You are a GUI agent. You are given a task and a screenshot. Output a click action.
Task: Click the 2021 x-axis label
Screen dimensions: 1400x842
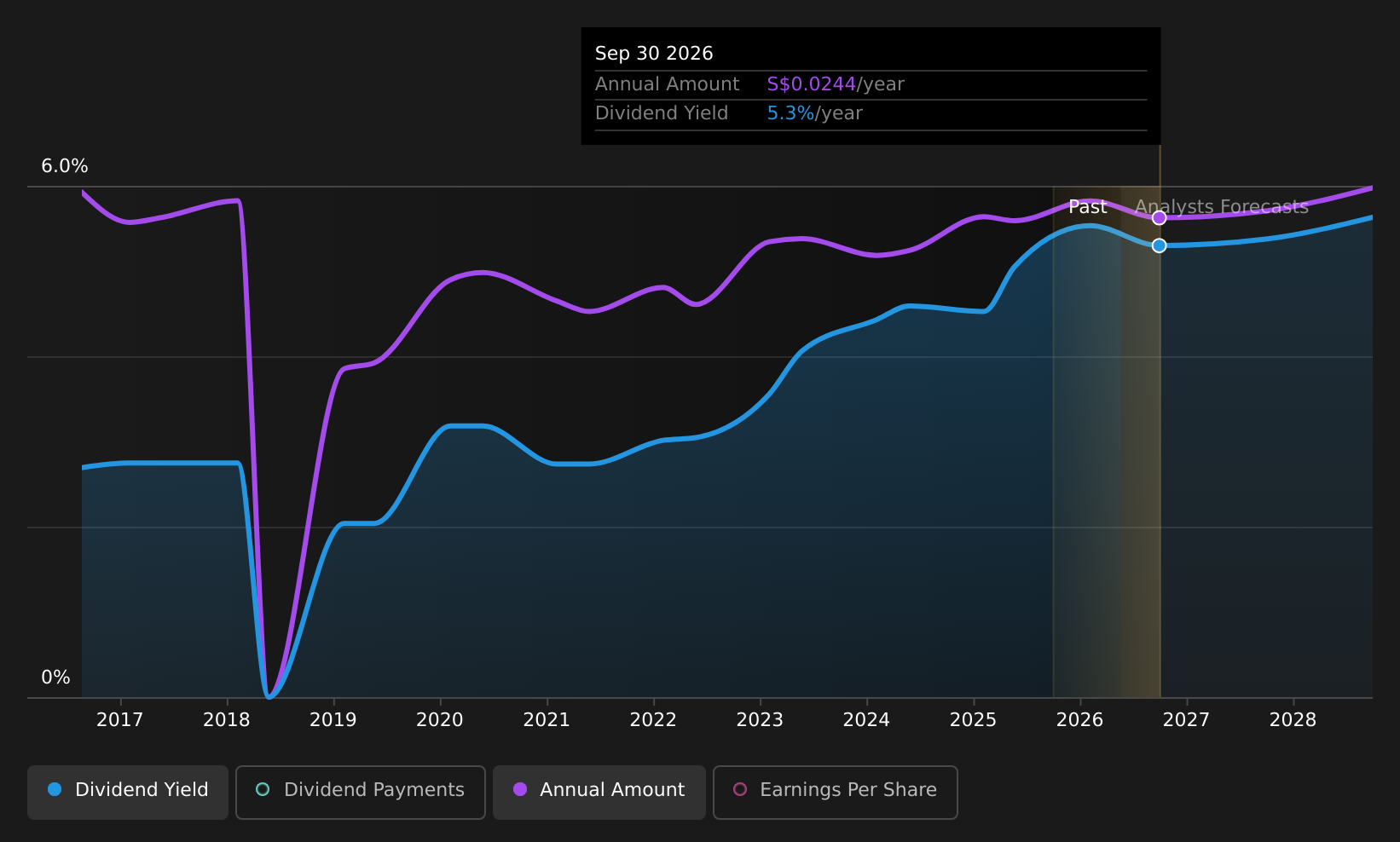point(547,720)
